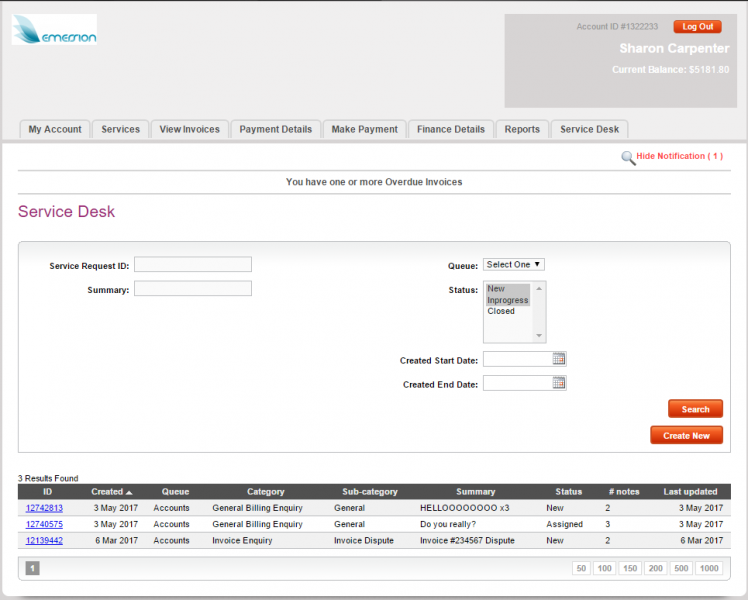Sort by the Last updated column header
748x600 pixels.
pyautogui.click(x=690, y=492)
